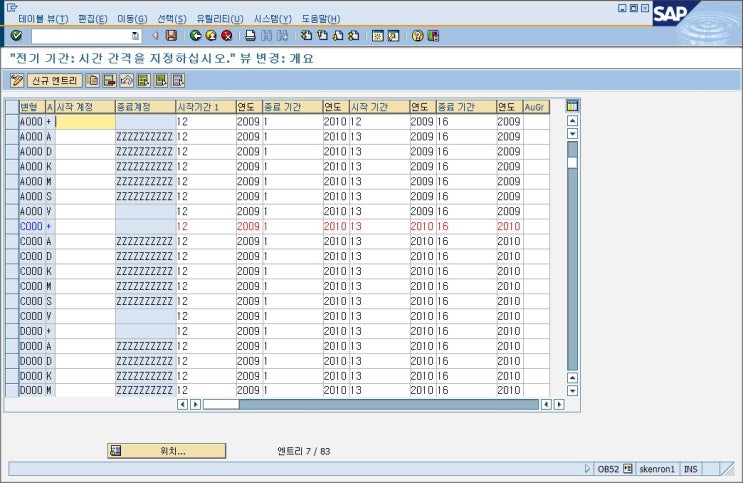Select row C000 + using row selector
This screenshot has width=743, height=483.
11,227
